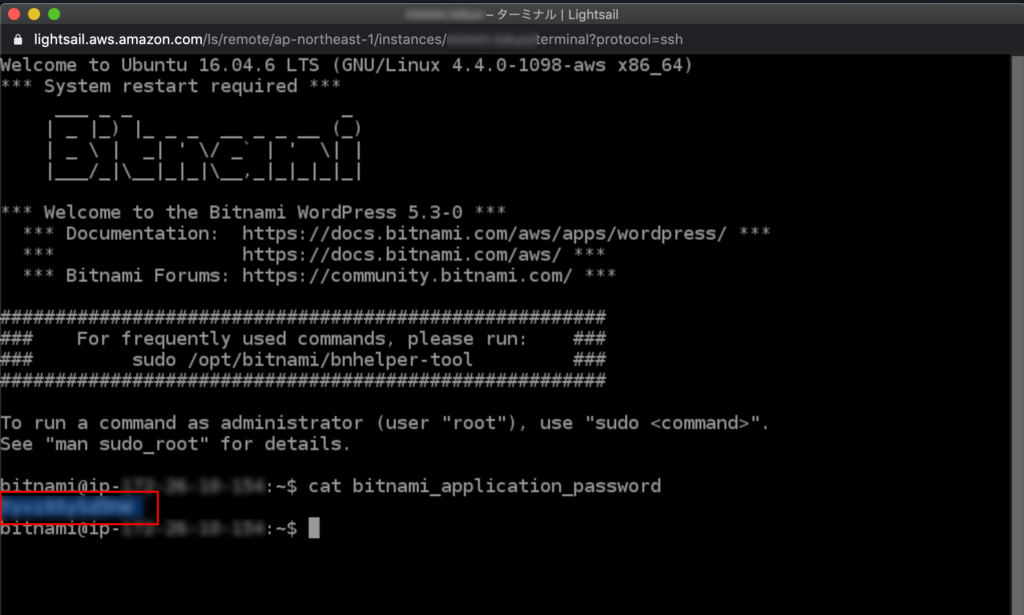Click the lightsail.aws.amazon.com address bar
This screenshot has height=615, width=1024.
[x=358, y=40]
